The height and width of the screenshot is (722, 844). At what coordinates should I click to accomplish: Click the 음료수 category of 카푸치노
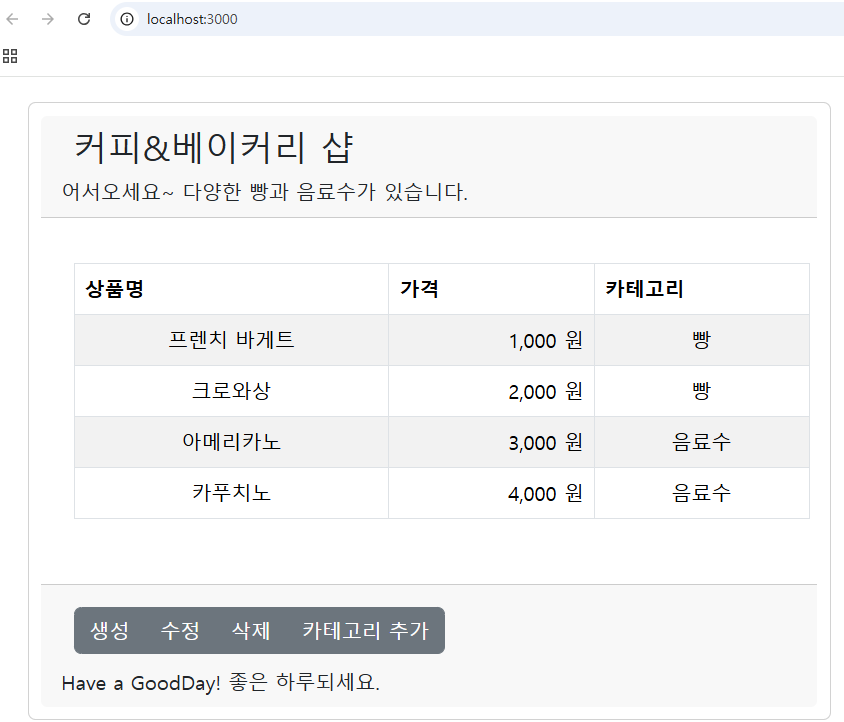(x=702, y=493)
